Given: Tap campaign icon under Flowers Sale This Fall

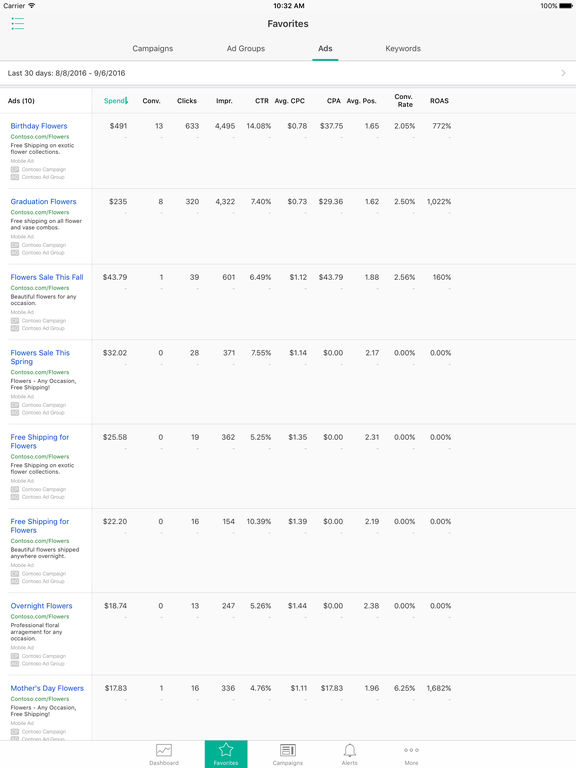Looking at the screenshot, I should click(15, 320).
